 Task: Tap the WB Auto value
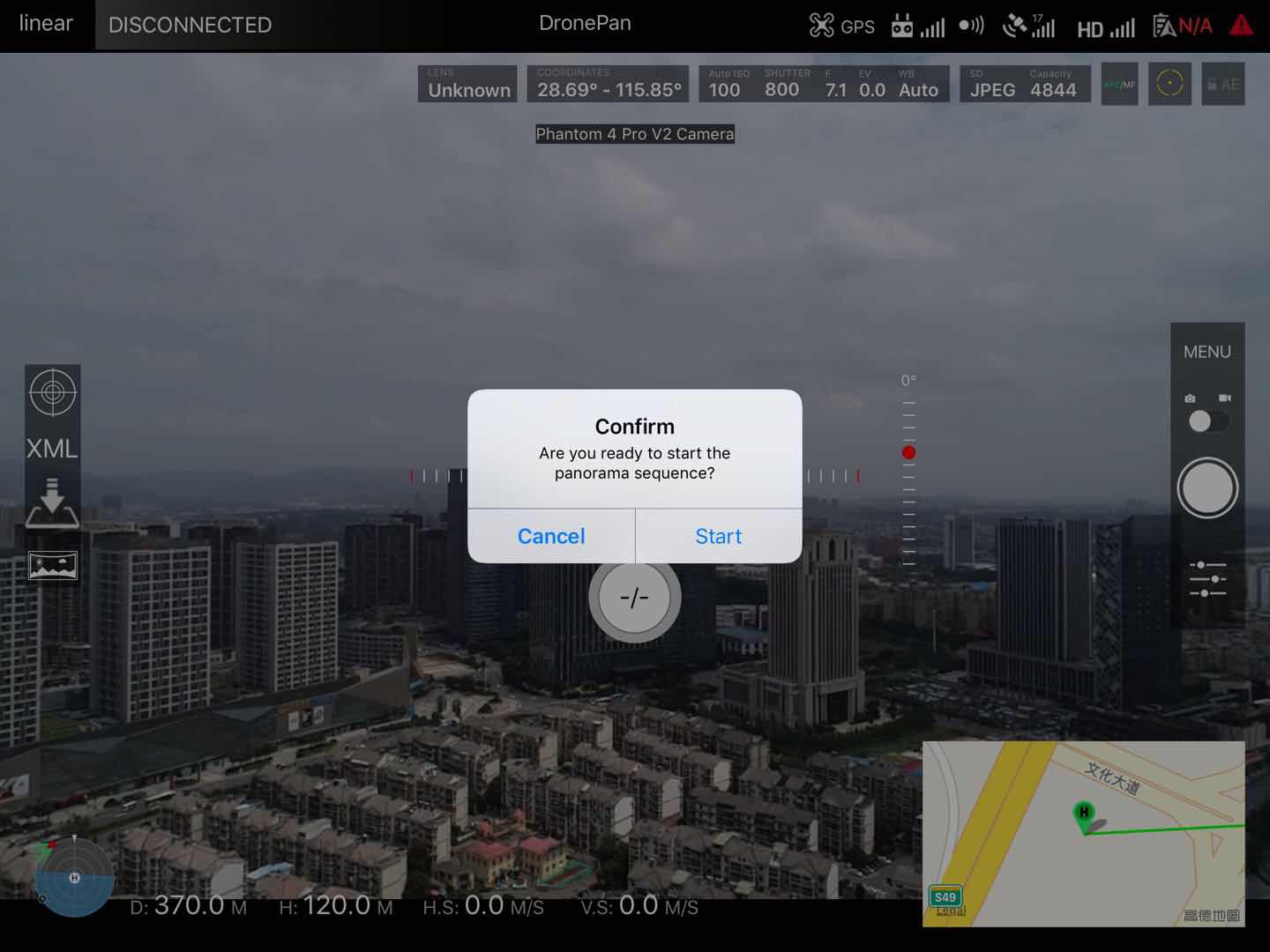click(918, 84)
